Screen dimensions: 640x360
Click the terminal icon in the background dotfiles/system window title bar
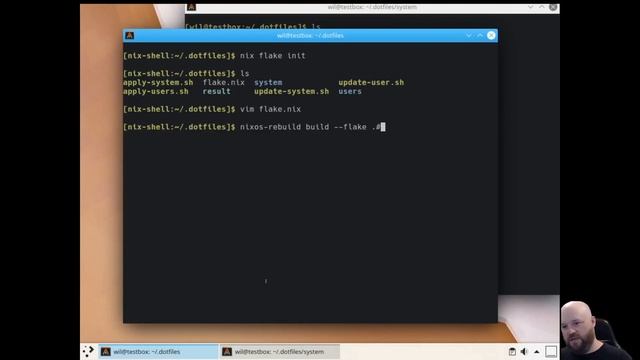coord(191,7)
